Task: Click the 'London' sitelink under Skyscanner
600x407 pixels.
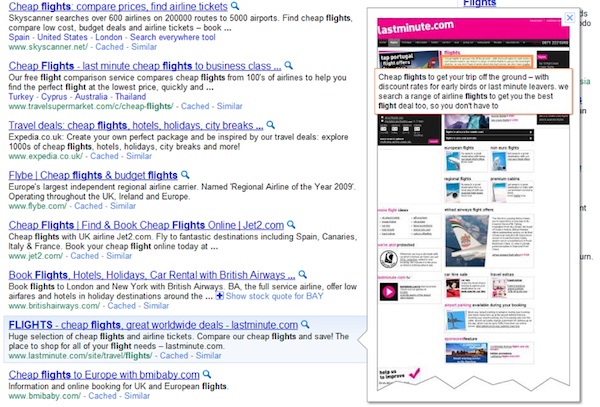Action: click(127, 37)
